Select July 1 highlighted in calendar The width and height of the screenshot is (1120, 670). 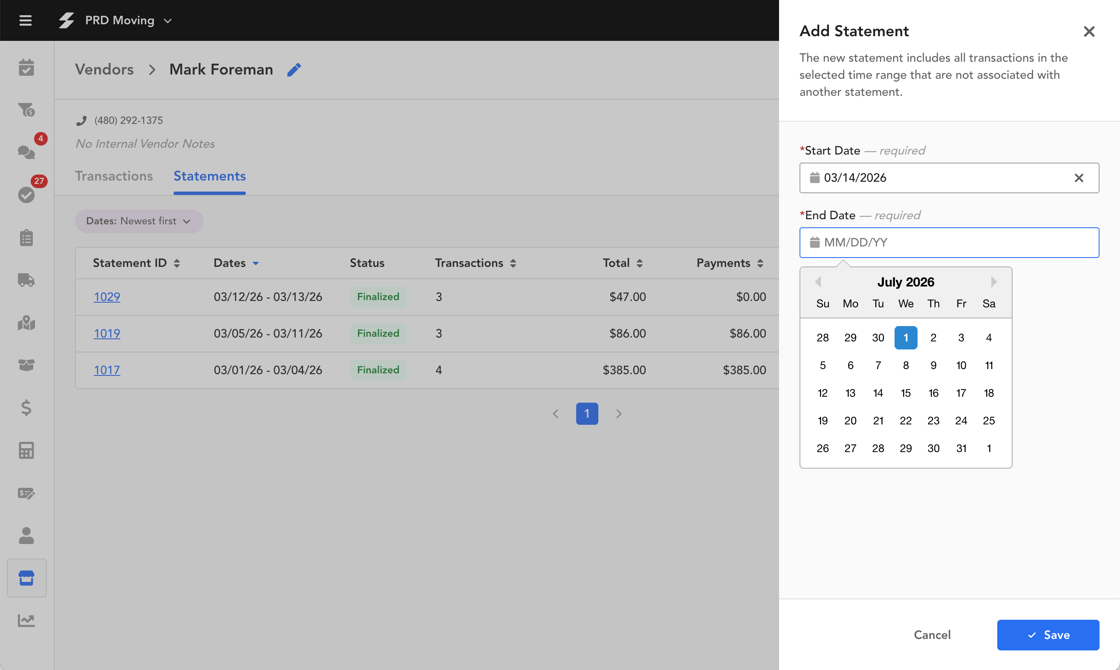coord(906,338)
